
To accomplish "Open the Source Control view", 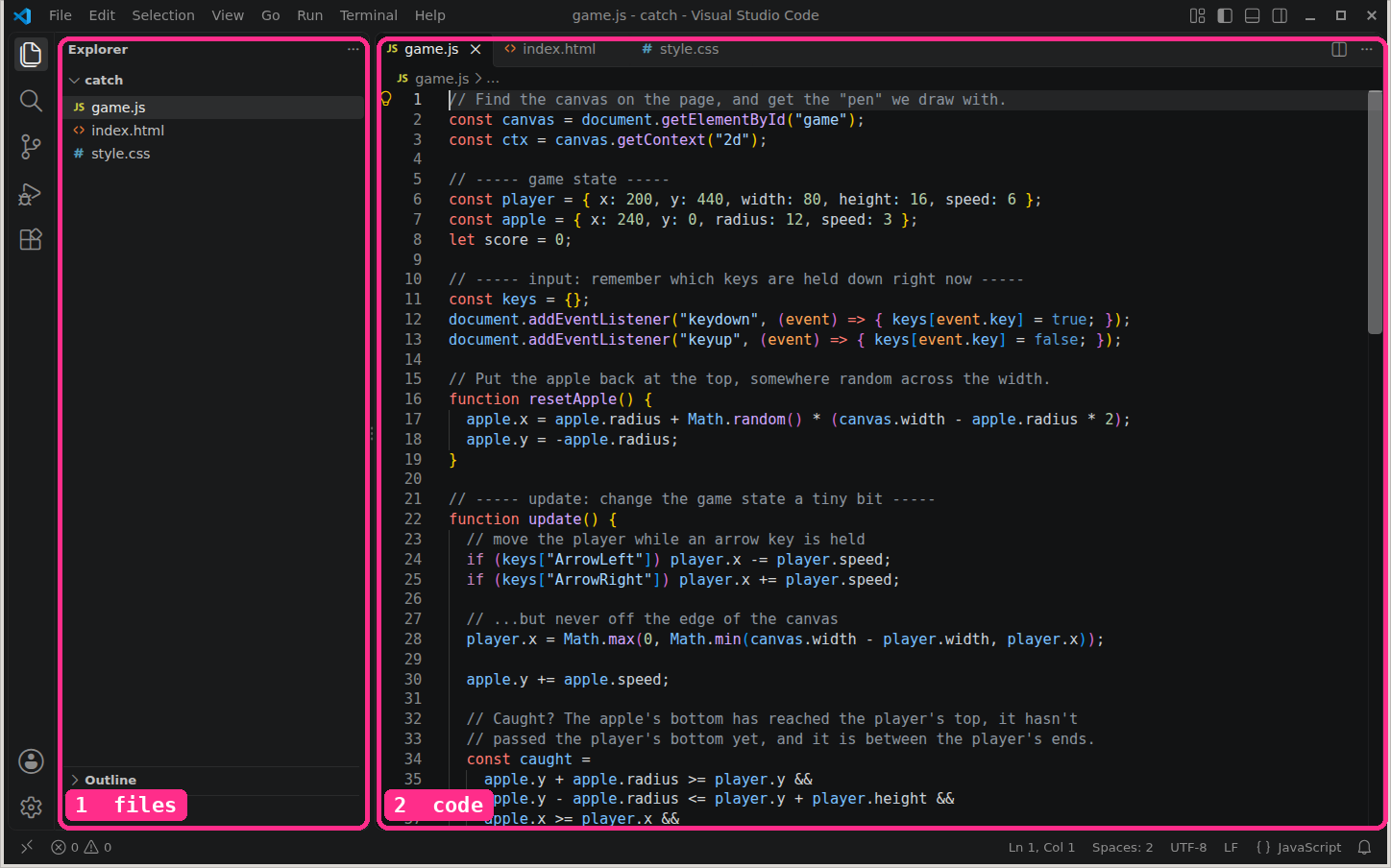I will click(x=31, y=147).
